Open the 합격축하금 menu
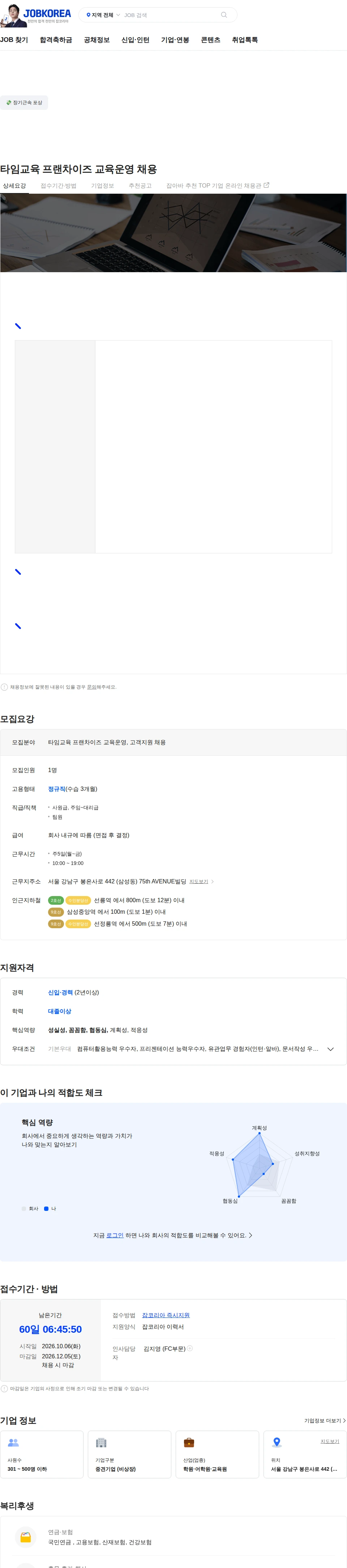347x1568 pixels. [x=56, y=39]
